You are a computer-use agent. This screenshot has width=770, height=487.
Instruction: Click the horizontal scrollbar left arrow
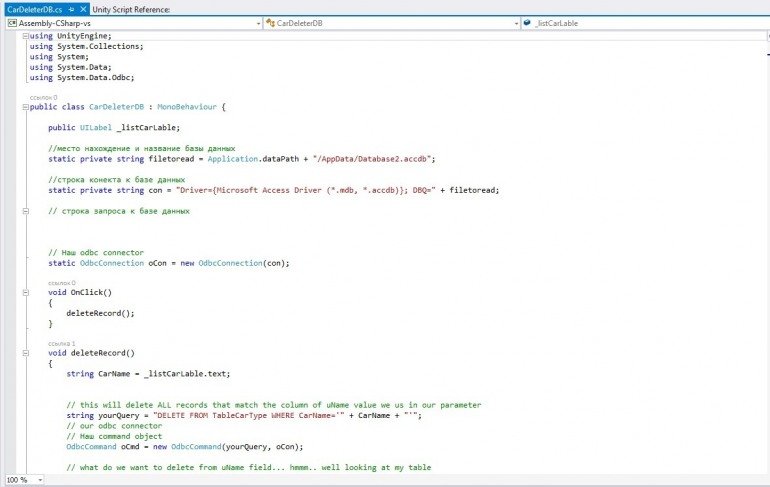tap(54, 480)
